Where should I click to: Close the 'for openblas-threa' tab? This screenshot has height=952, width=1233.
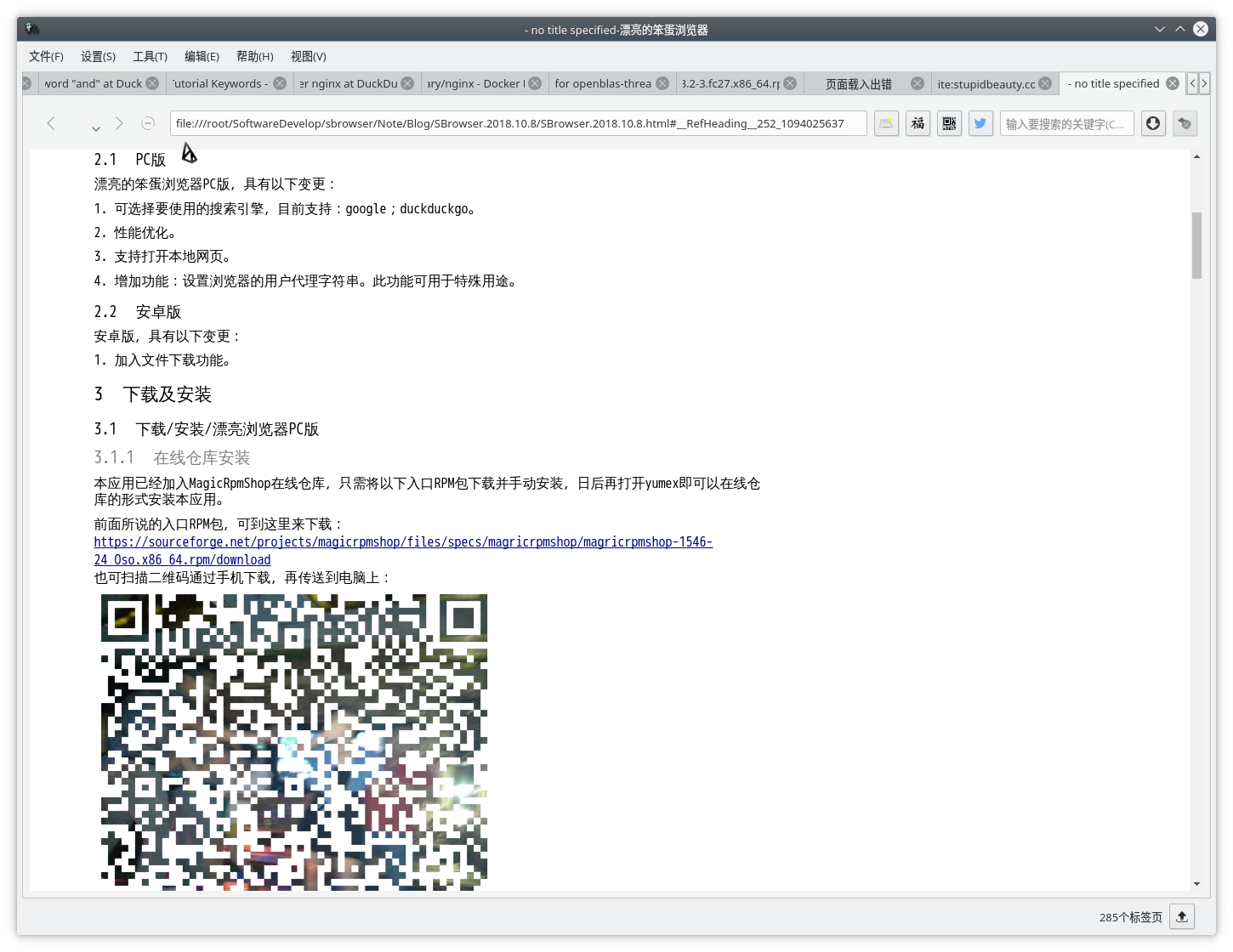[662, 83]
